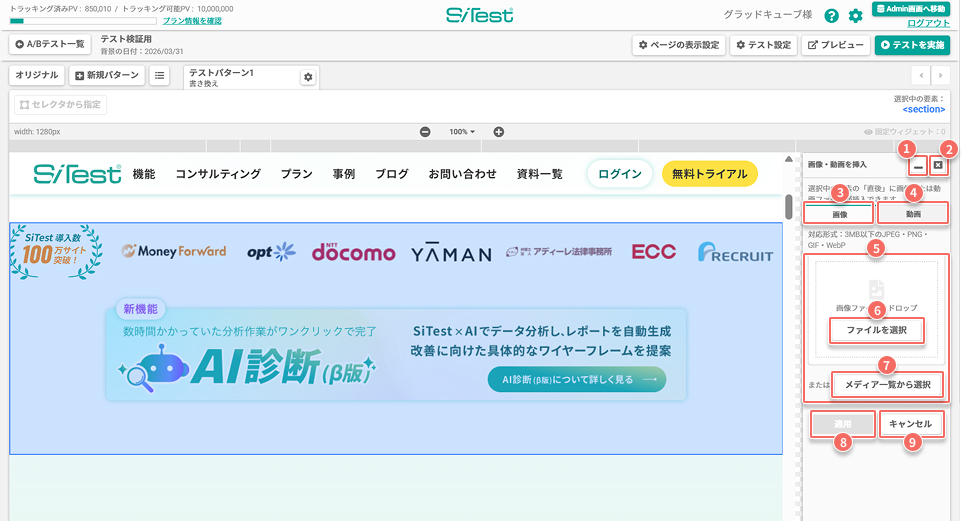Open お問い合わせ menu item
The width and height of the screenshot is (963, 521).
(462, 174)
